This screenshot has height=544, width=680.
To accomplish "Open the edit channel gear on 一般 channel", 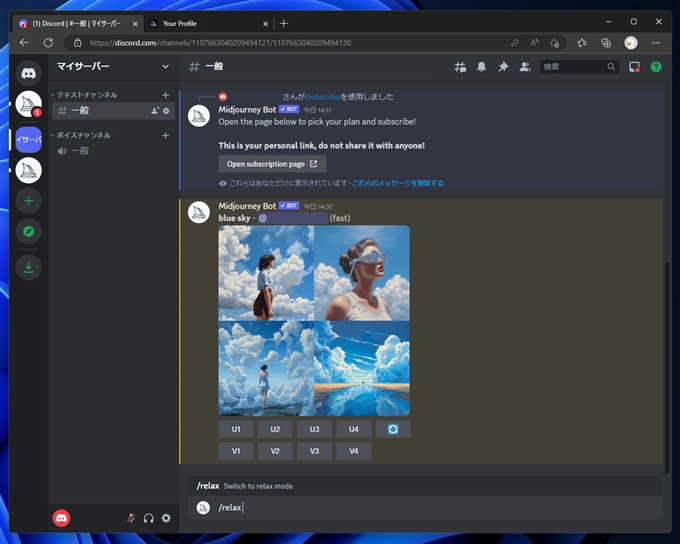I will tap(166, 111).
